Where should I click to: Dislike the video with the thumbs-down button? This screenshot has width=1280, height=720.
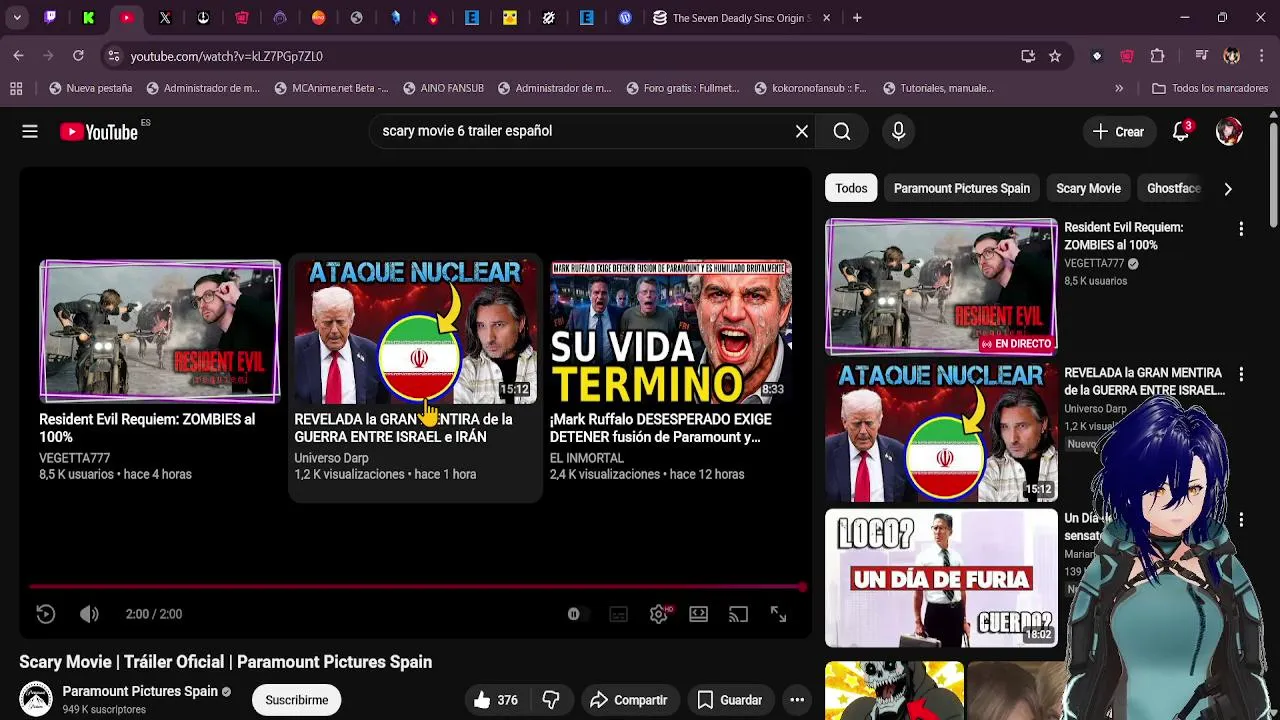[x=551, y=700]
